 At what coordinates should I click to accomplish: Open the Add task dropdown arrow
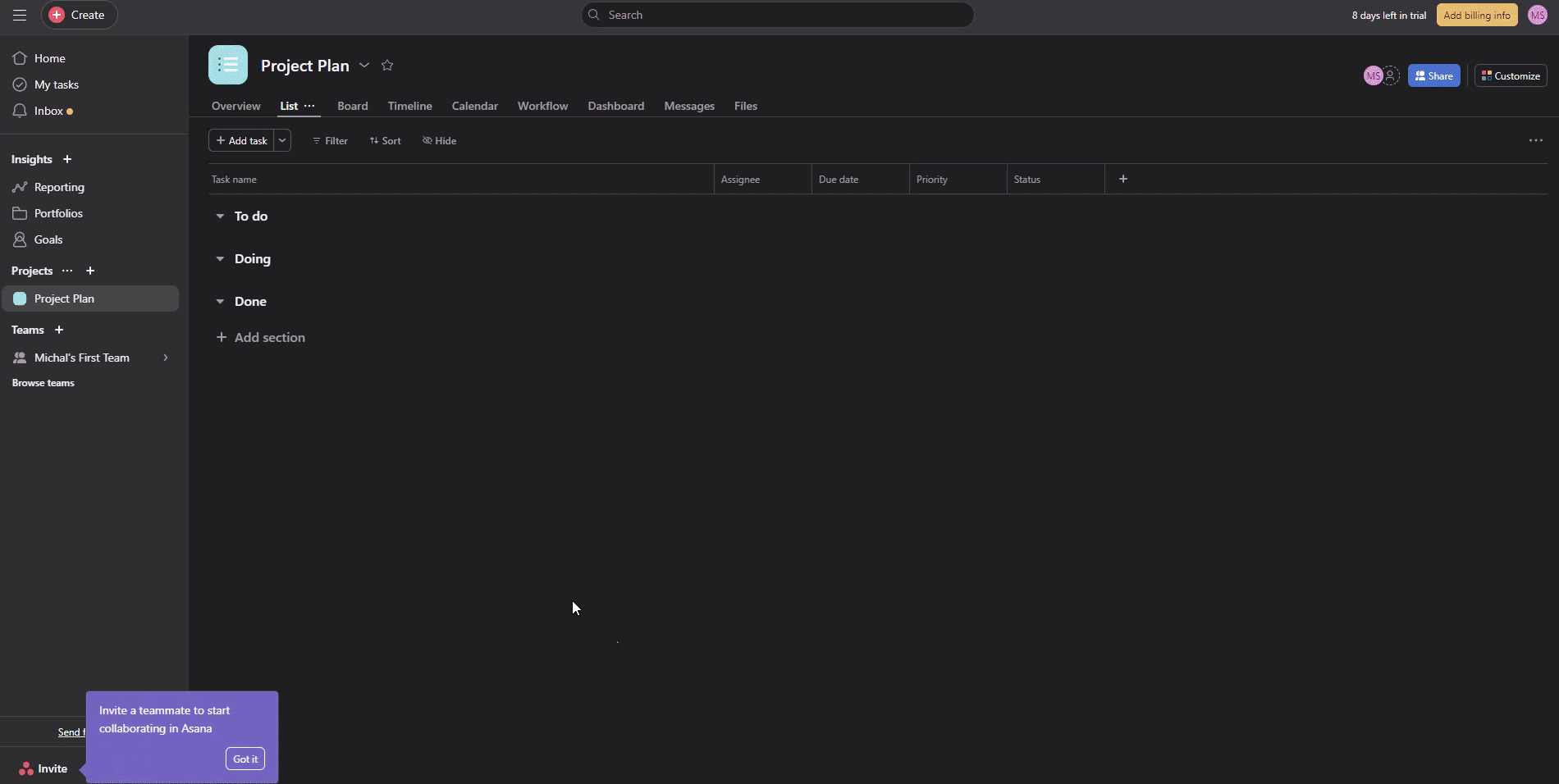[282, 141]
